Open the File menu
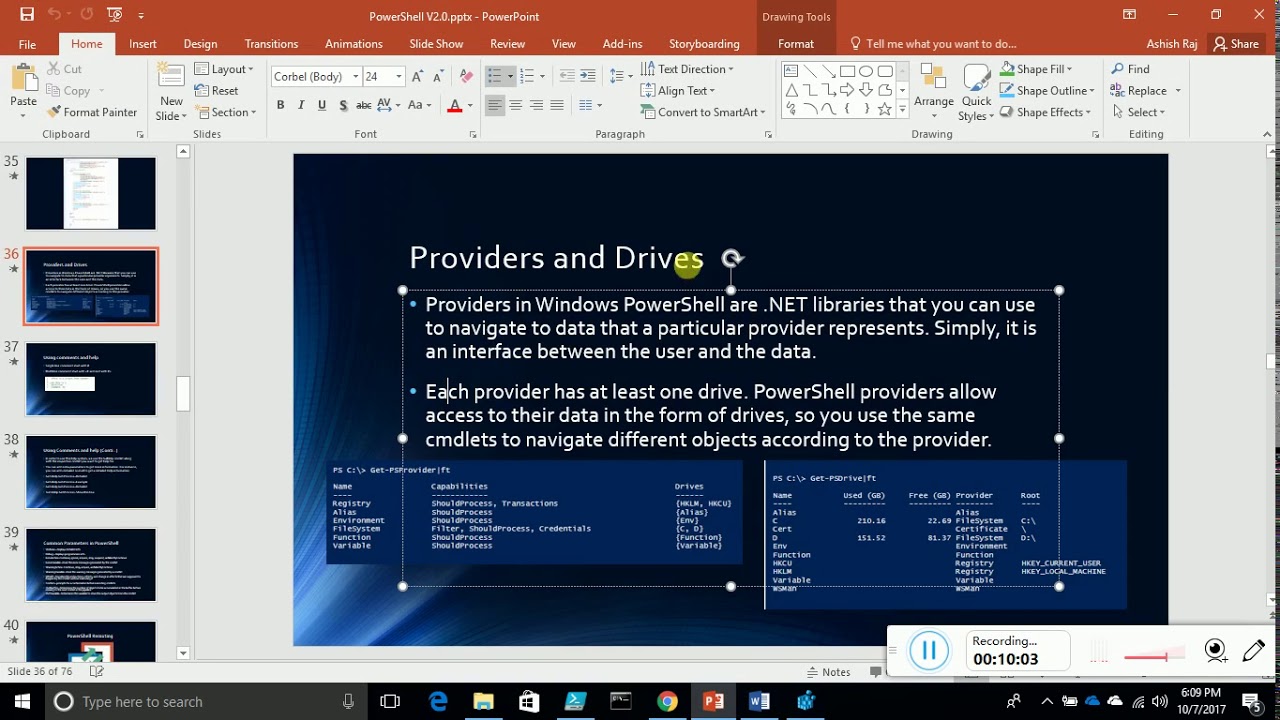This screenshot has height=720, width=1280. coord(27,44)
